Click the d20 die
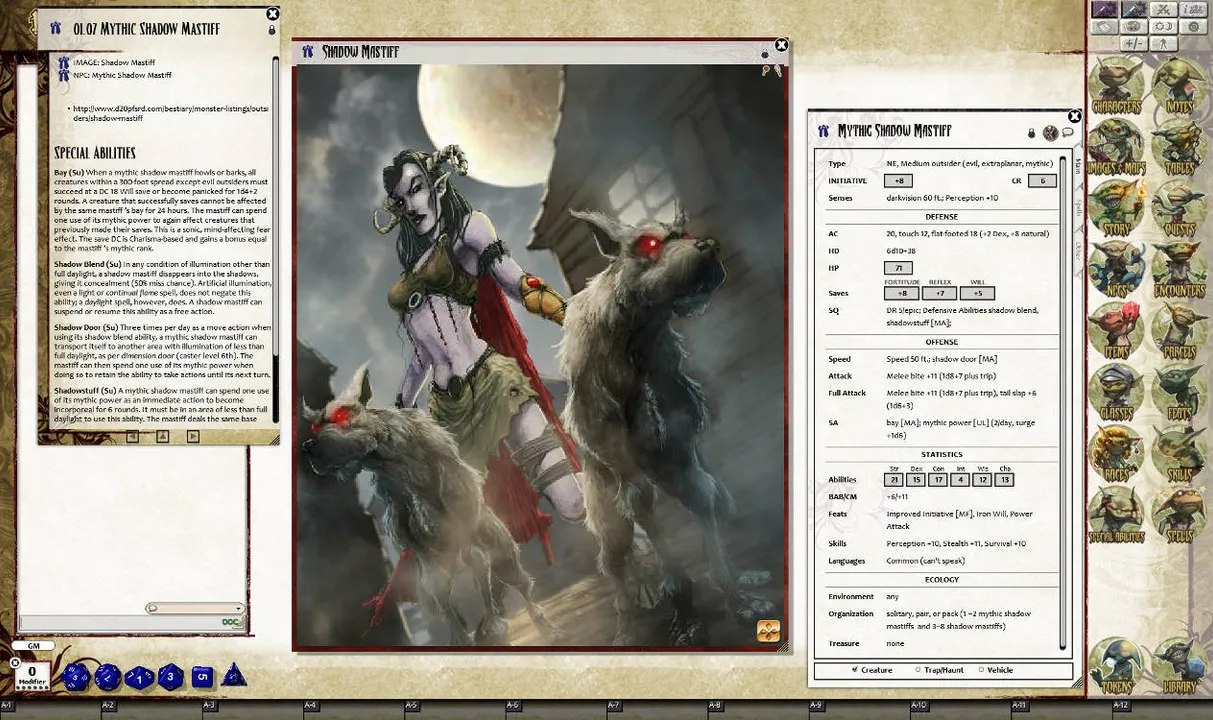 point(76,678)
